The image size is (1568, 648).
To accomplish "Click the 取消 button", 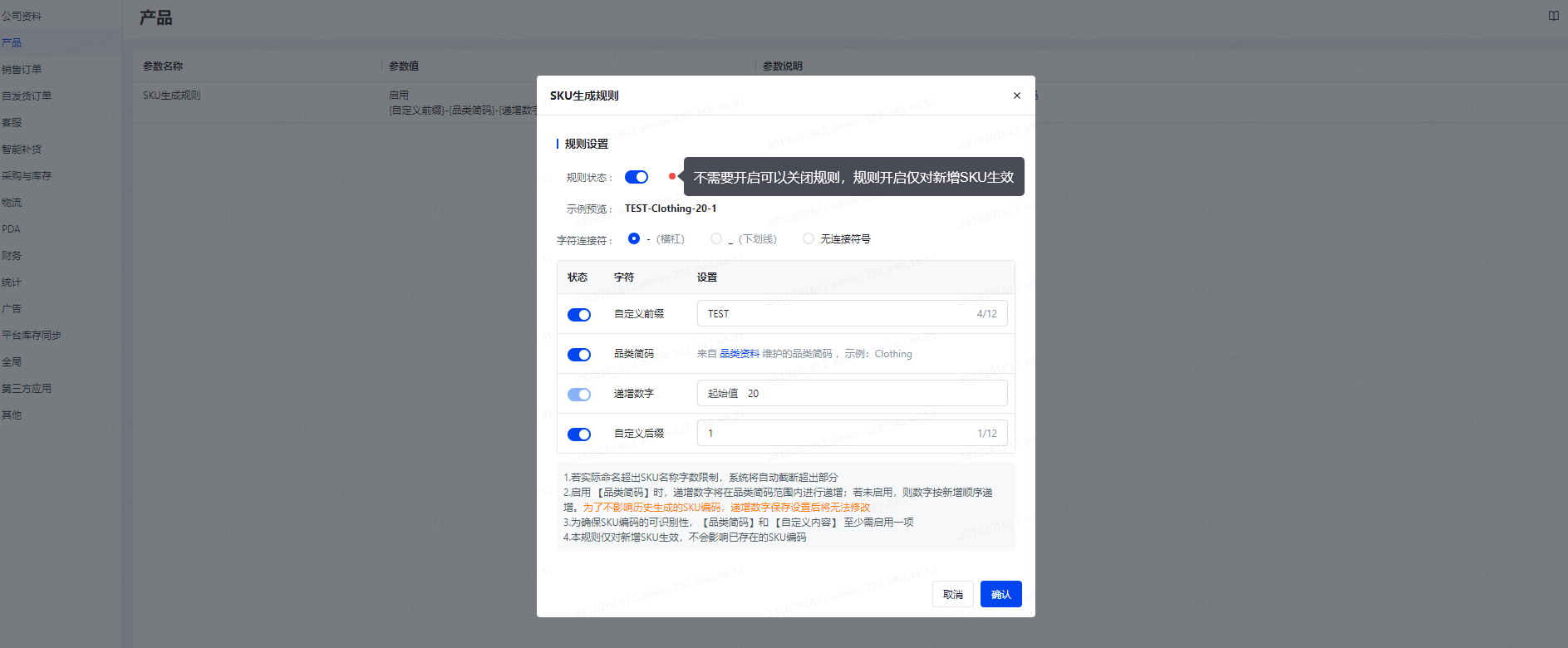I will tap(953, 594).
